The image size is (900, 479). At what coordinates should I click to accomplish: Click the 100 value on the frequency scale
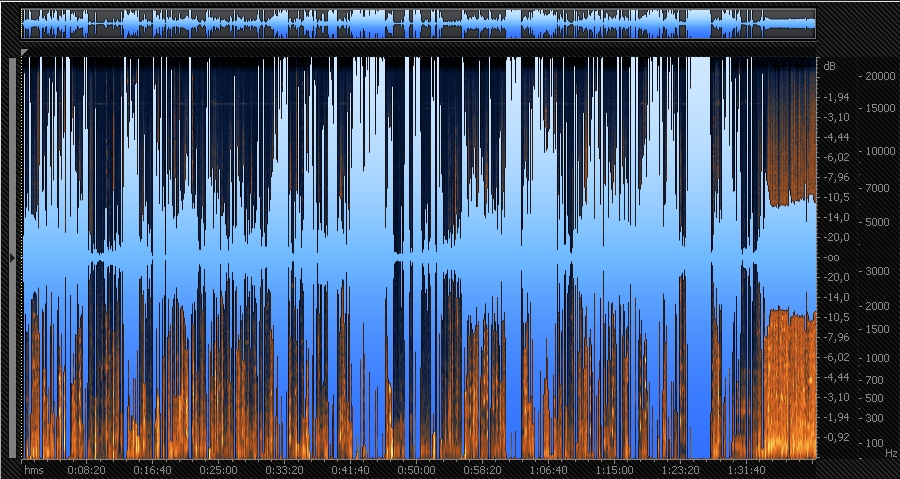tap(876, 443)
